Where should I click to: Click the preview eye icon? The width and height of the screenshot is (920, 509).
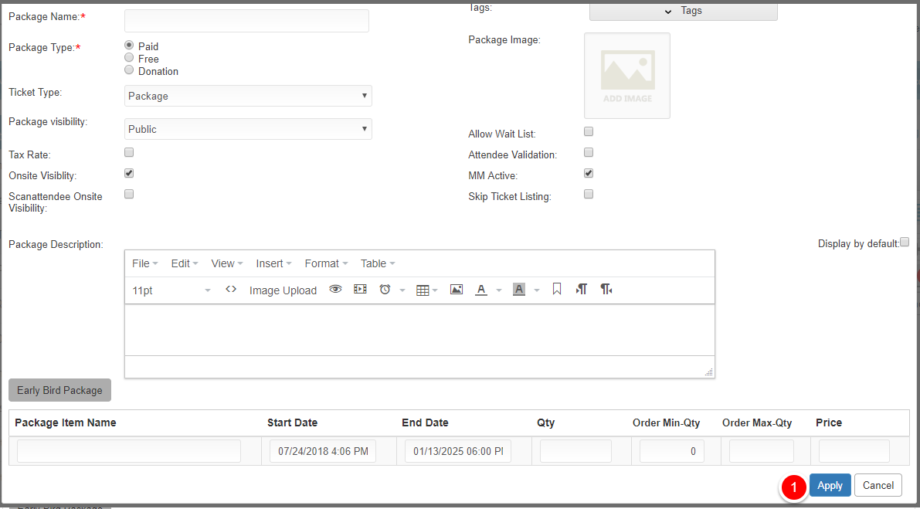[335, 289]
